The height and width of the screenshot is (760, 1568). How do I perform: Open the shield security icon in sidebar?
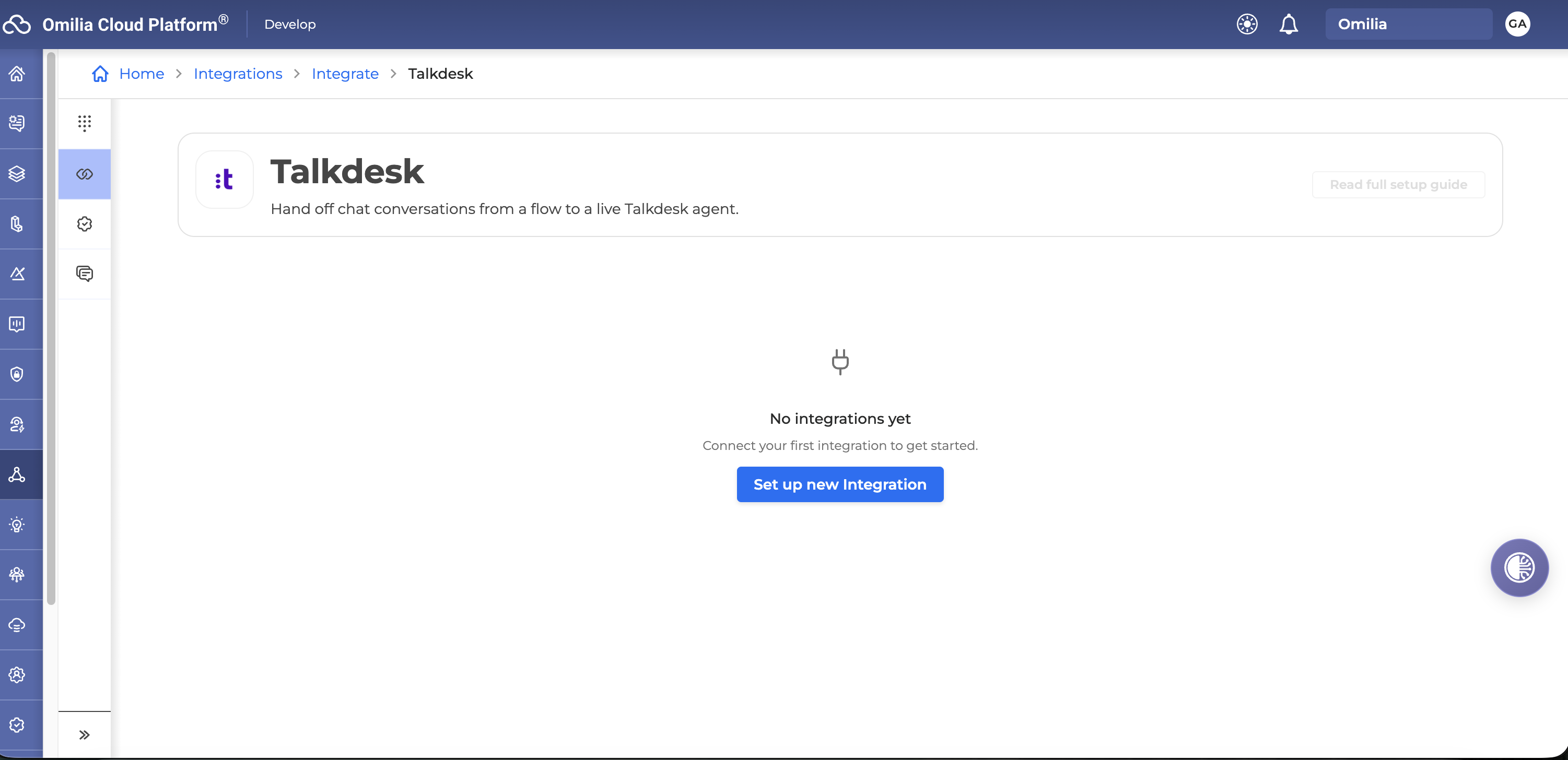click(17, 374)
